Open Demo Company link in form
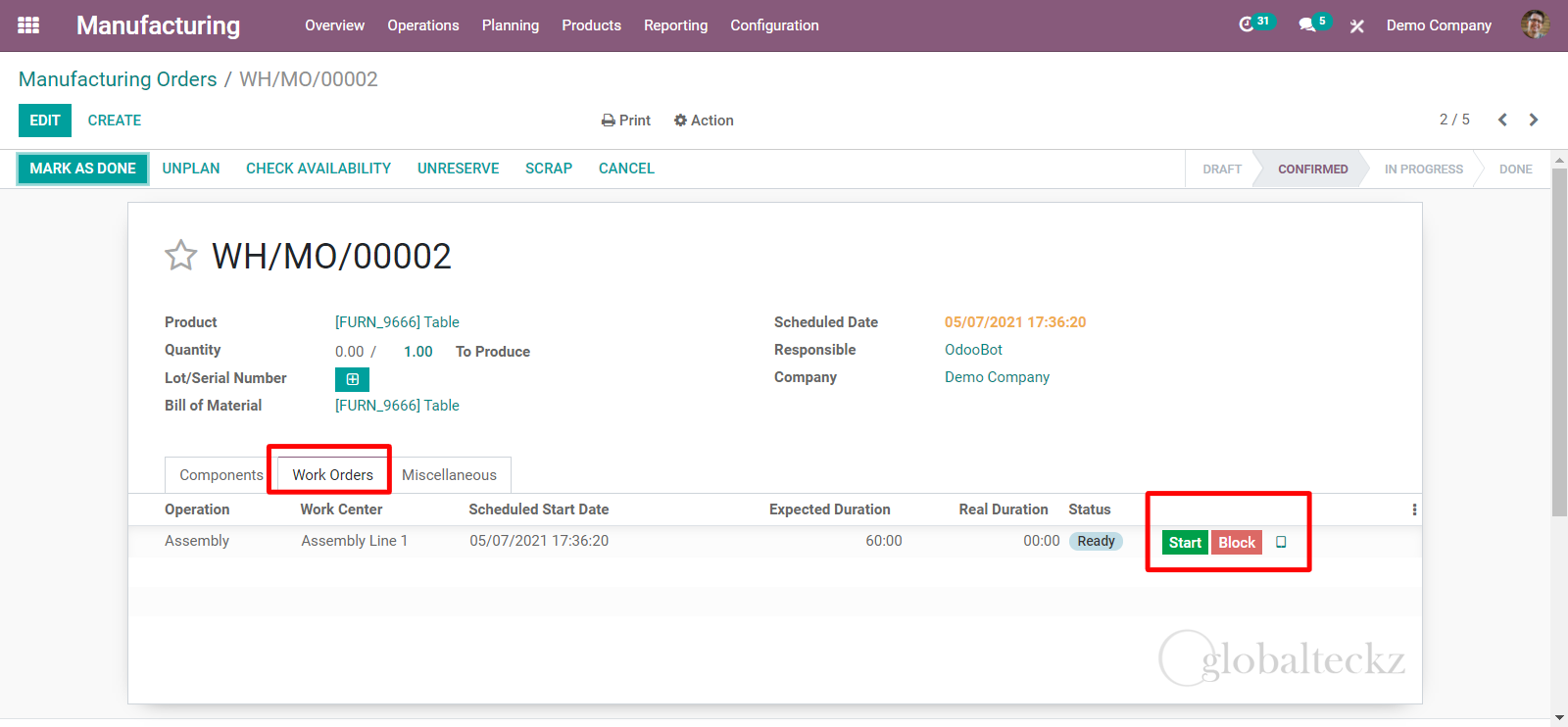1568x727 pixels. point(997,377)
